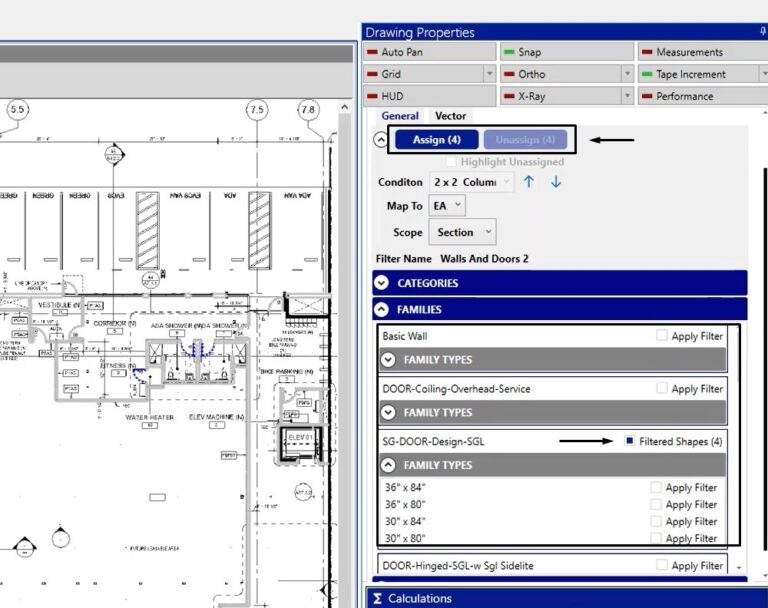Screen dimensions: 768x608
Task: Expand FAMILY TYPES under Basic Wall
Action: 388,360
